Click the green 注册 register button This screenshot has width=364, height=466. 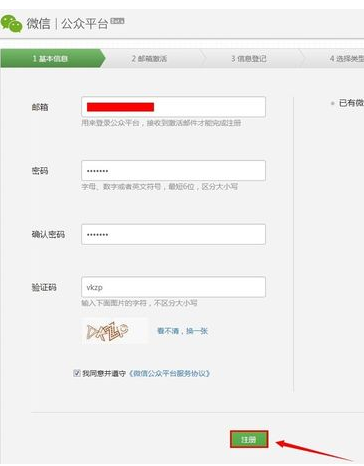coord(249,439)
